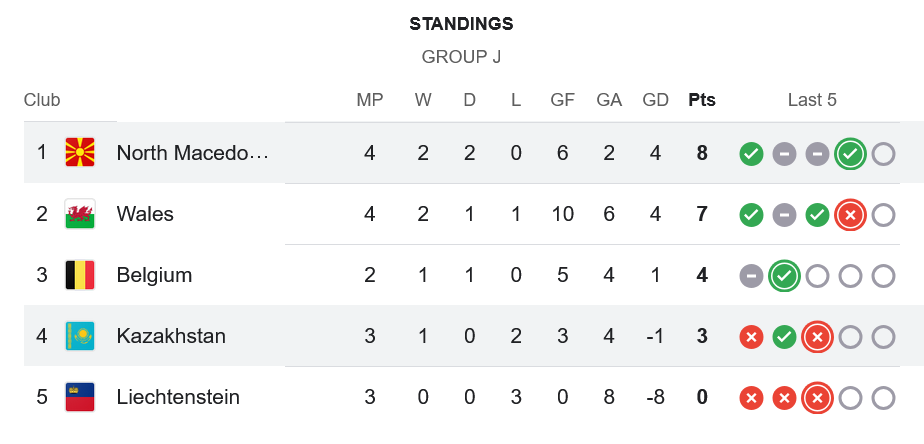Sort standings by Pts column header
924x444 pixels.
pyautogui.click(x=702, y=100)
